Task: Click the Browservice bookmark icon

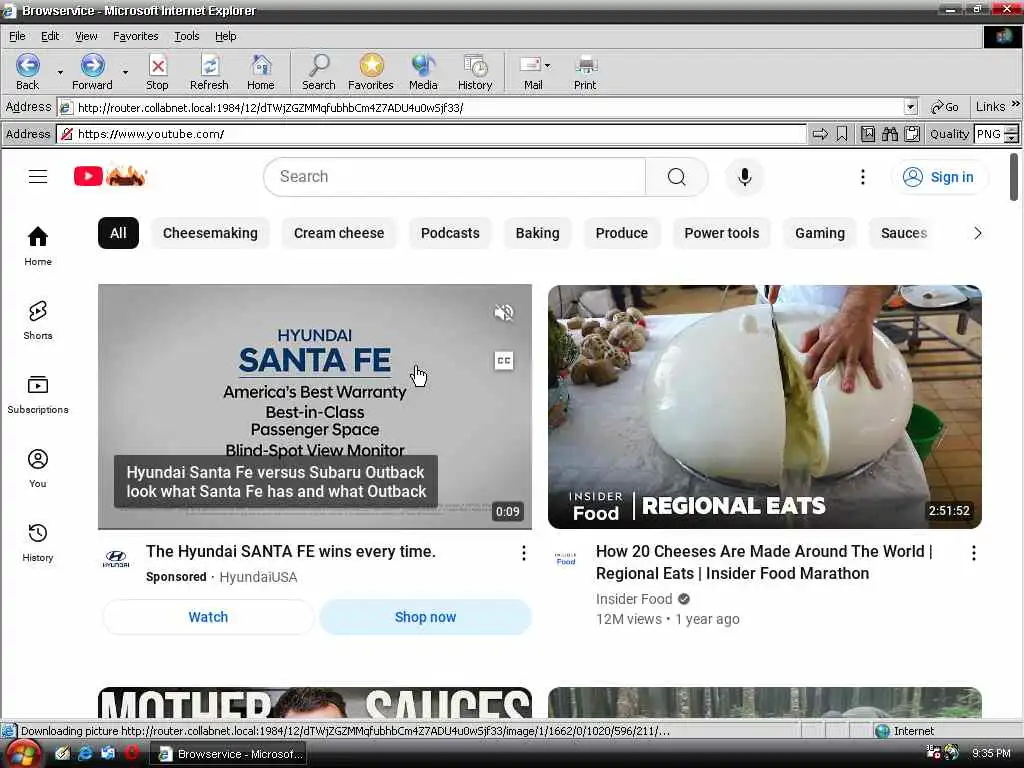Action: pyautogui.click(x=842, y=134)
